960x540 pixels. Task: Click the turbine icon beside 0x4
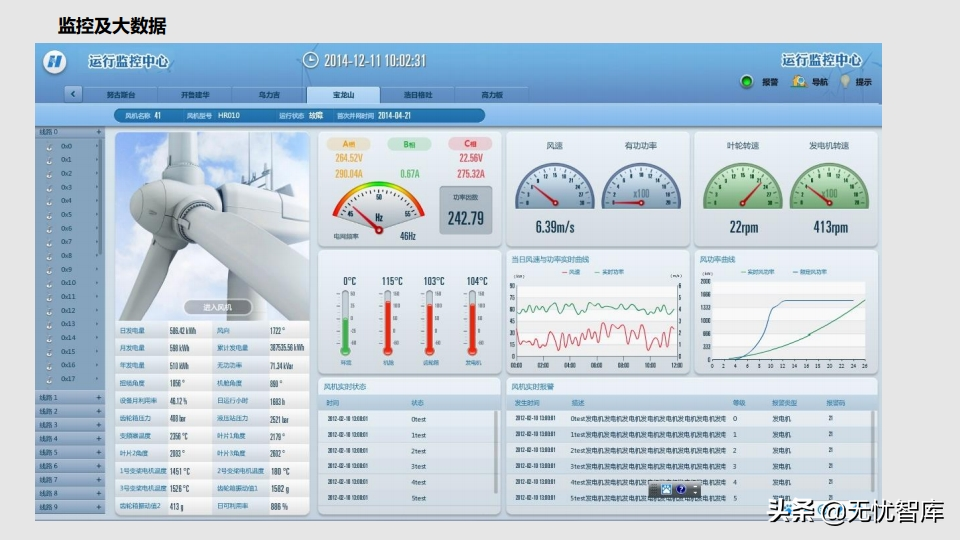point(49,201)
